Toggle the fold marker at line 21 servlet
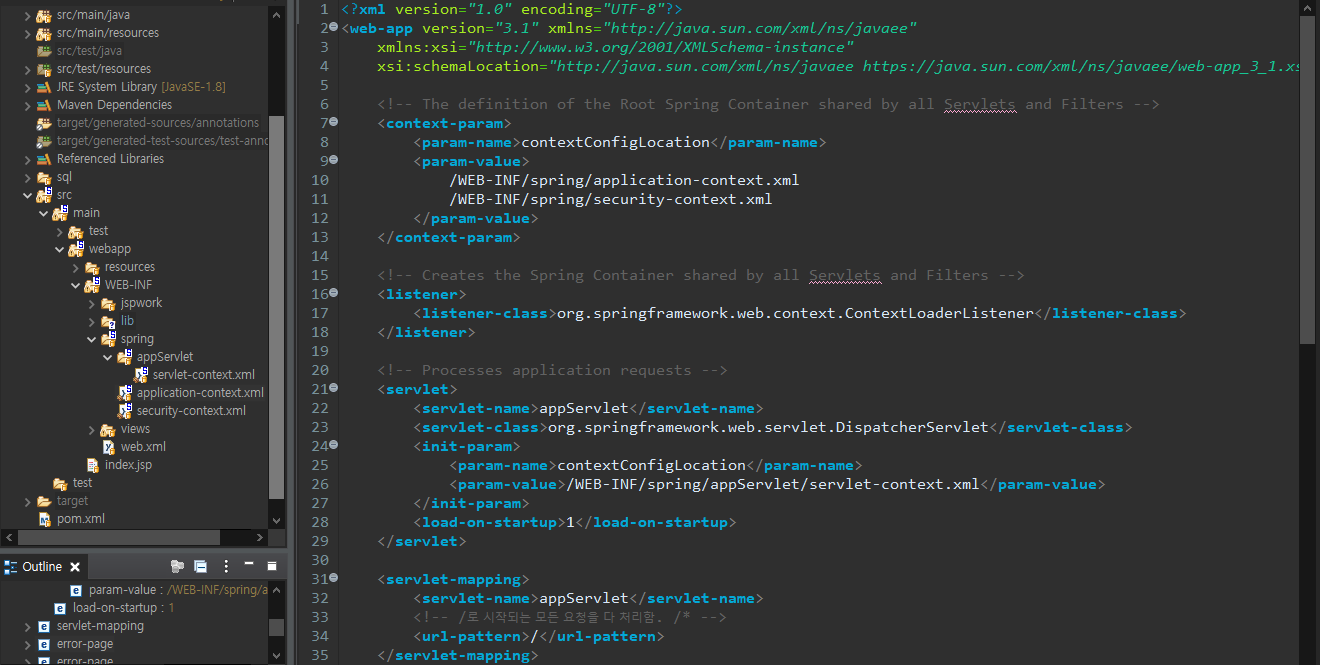This screenshot has height=665, width=1320. 334,388
